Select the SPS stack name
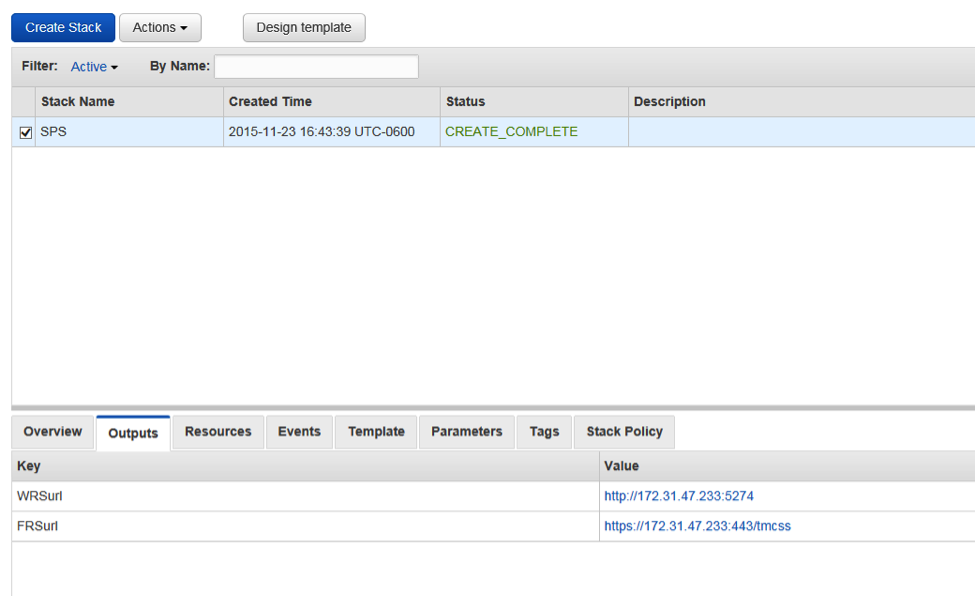 pyautogui.click(x=54, y=132)
